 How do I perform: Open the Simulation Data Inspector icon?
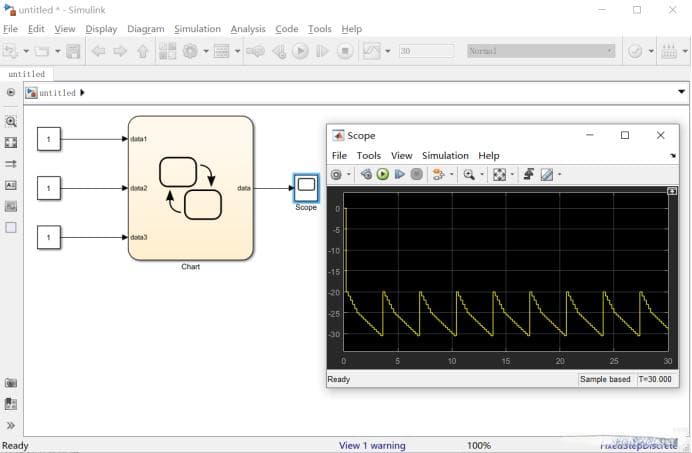coord(371,51)
